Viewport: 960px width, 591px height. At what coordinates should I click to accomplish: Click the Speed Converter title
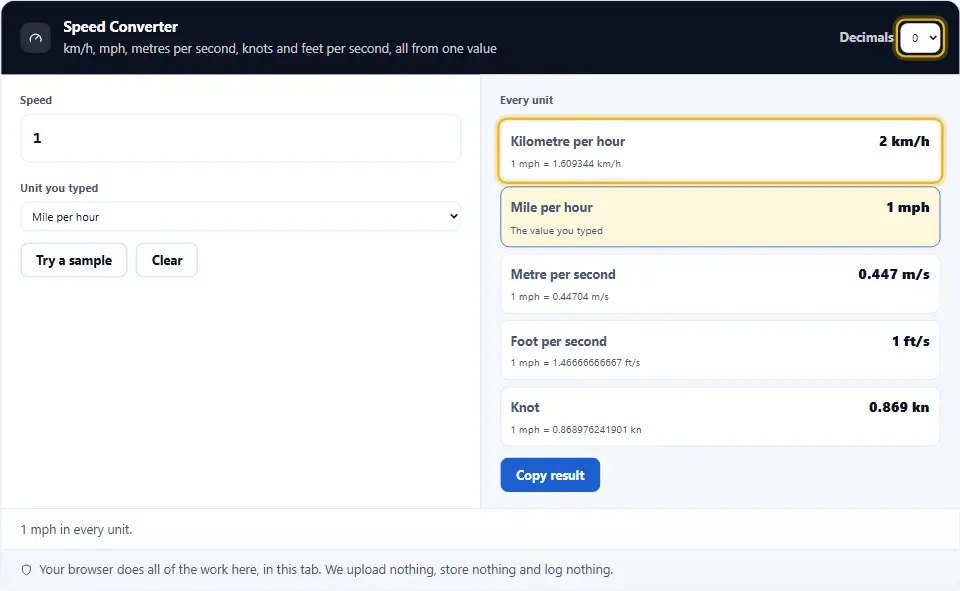(121, 27)
